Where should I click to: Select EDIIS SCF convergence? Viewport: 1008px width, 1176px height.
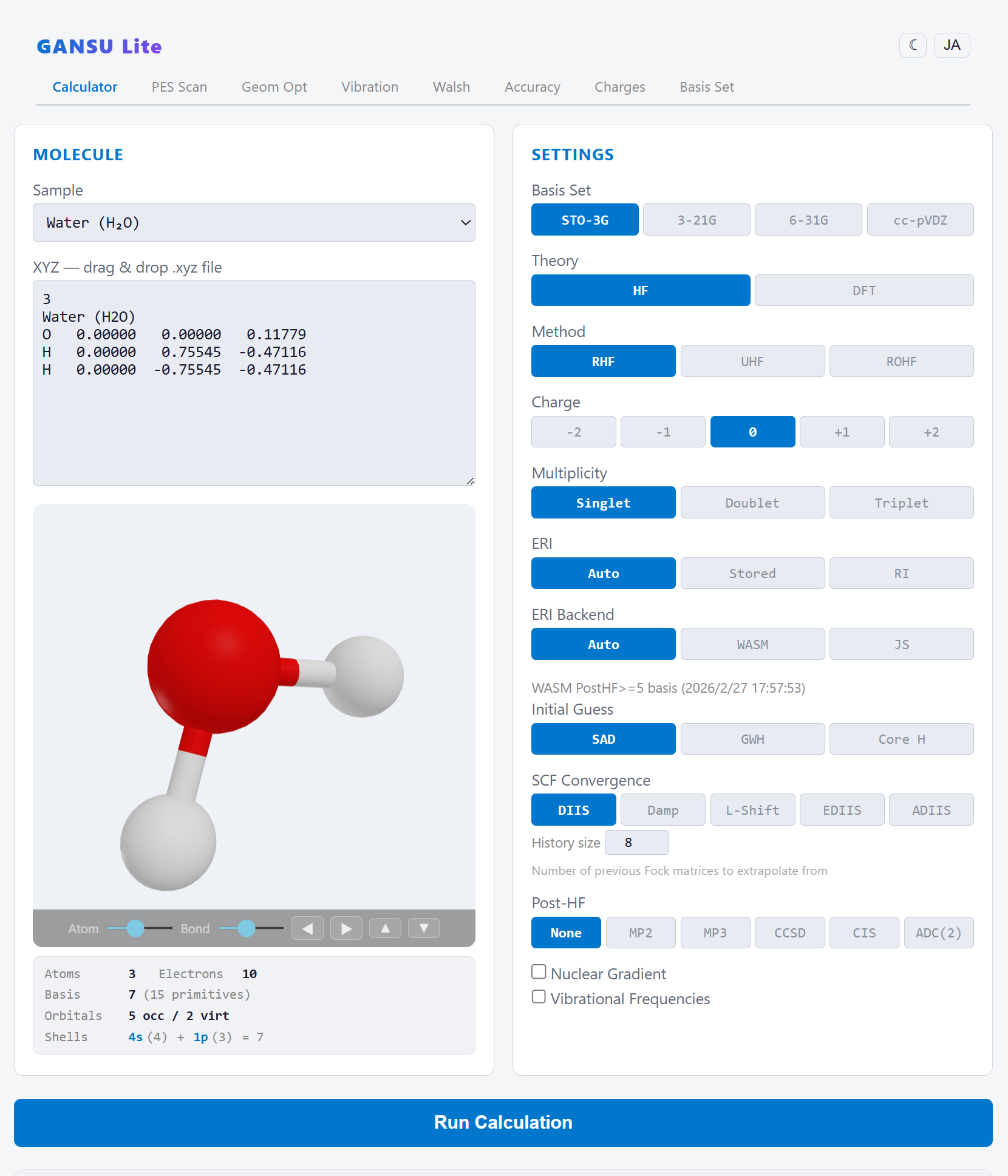point(842,810)
